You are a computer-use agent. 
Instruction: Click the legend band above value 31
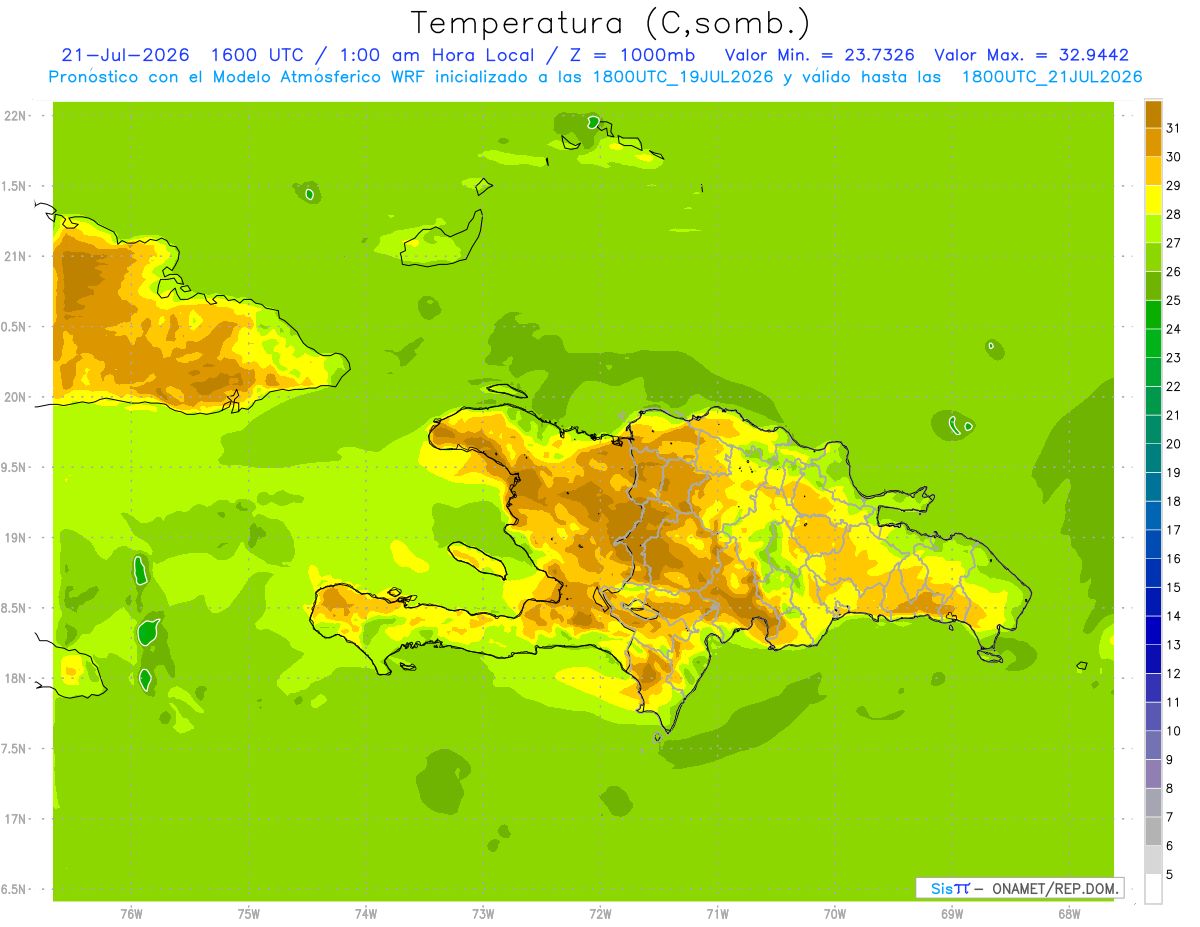click(x=1153, y=113)
